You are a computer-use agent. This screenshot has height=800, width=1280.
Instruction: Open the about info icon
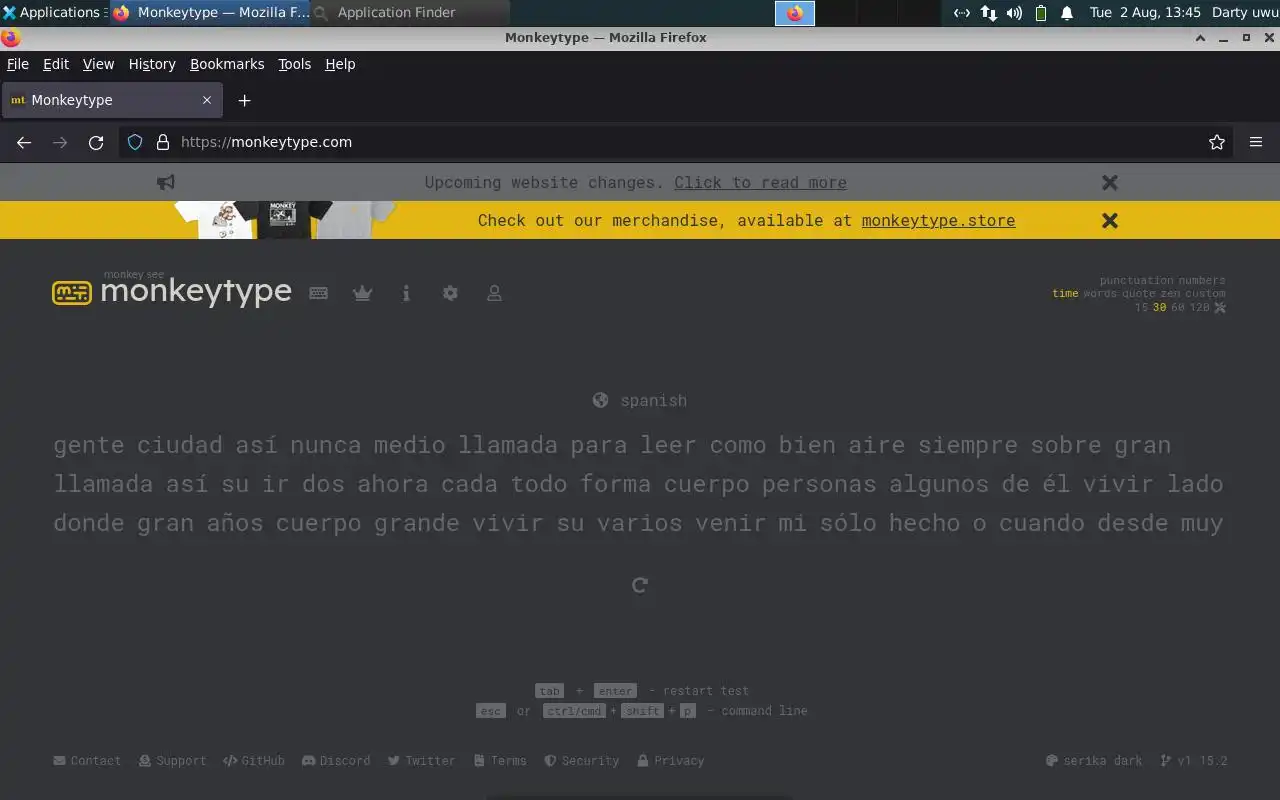point(406,293)
